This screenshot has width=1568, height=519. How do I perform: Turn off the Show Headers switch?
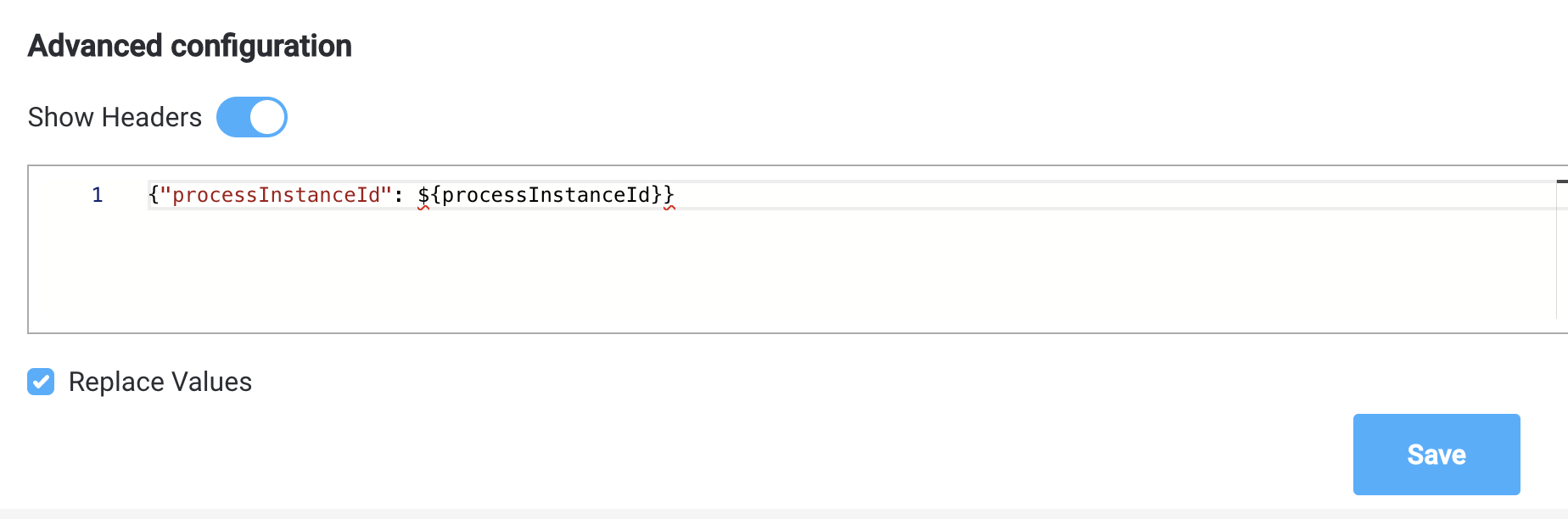[x=252, y=117]
